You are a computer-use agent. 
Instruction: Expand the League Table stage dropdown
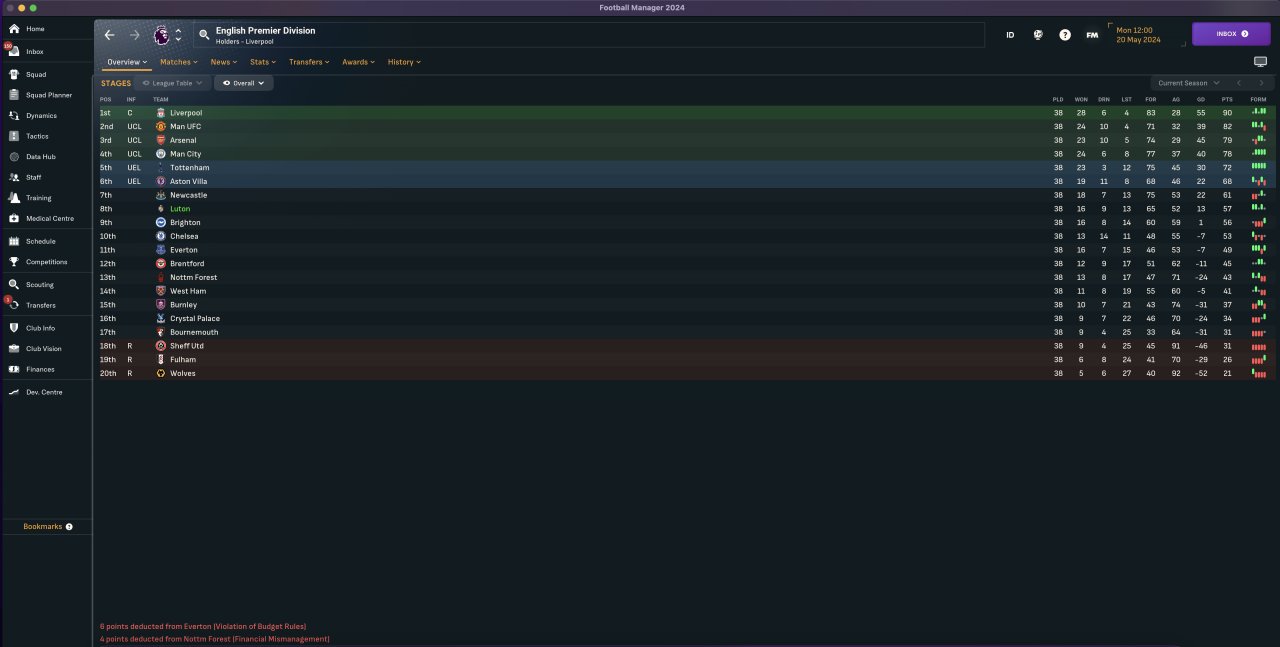pyautogui.click(x=172, y=83)
